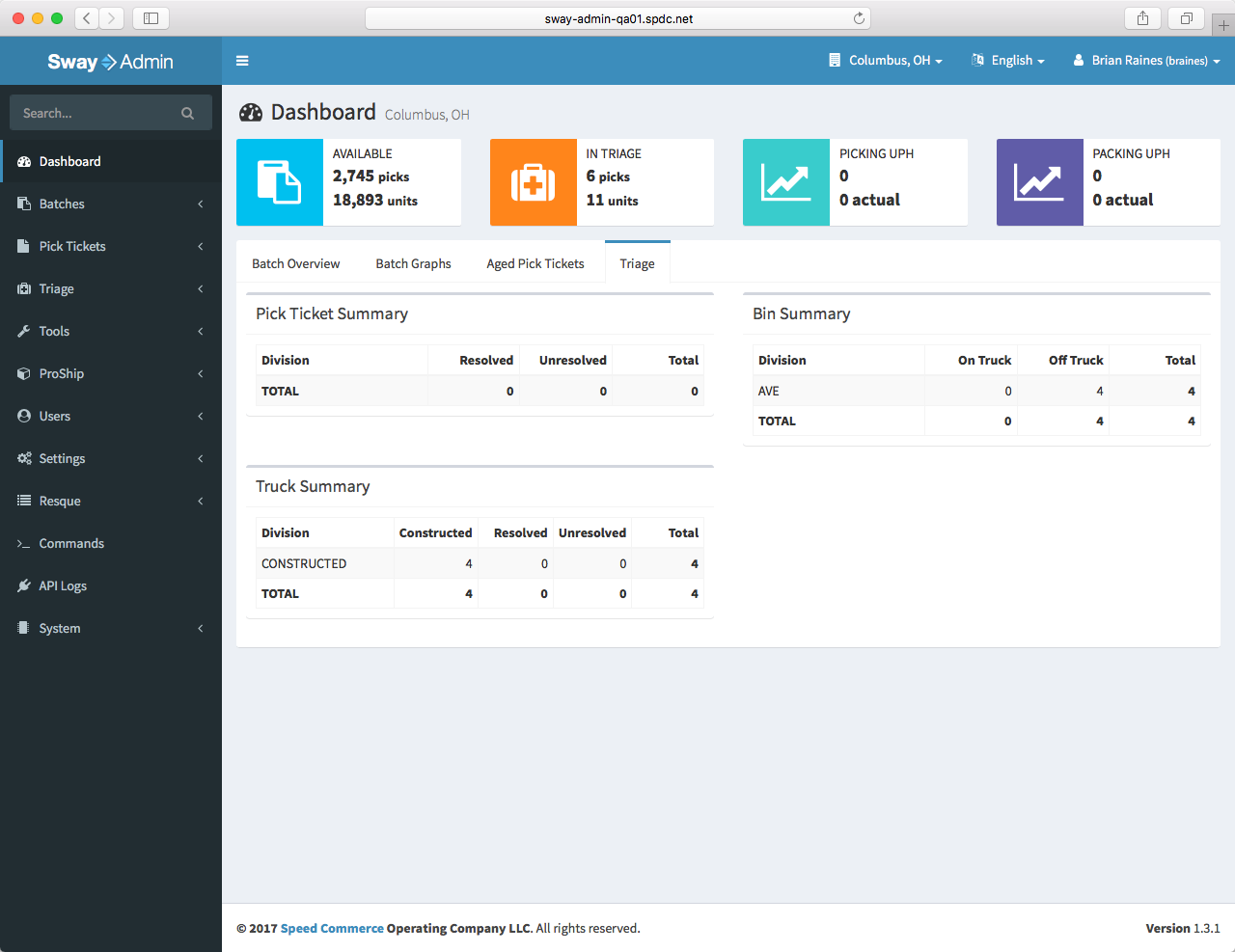This screenshot has width=1235, height=952.
Task: Expand the Triage sidebar submenu chevron
Action: 201,288
